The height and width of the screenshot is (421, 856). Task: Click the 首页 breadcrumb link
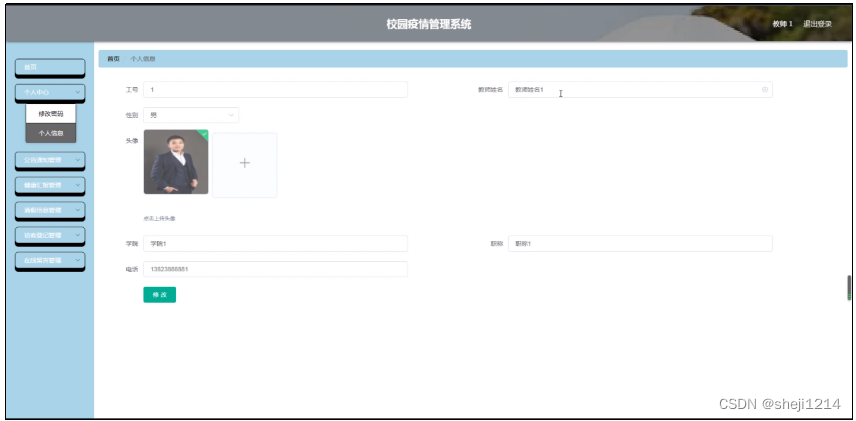coord(113,59)
